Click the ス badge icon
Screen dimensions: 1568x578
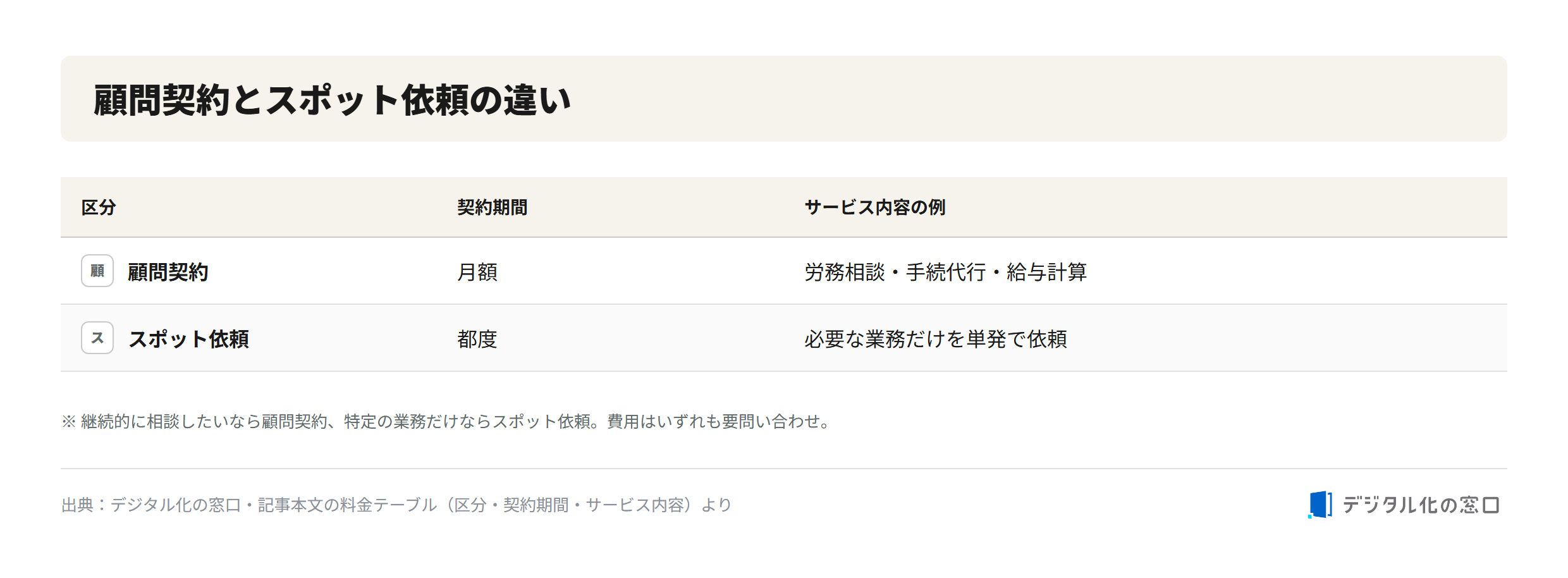click(97, 338)
